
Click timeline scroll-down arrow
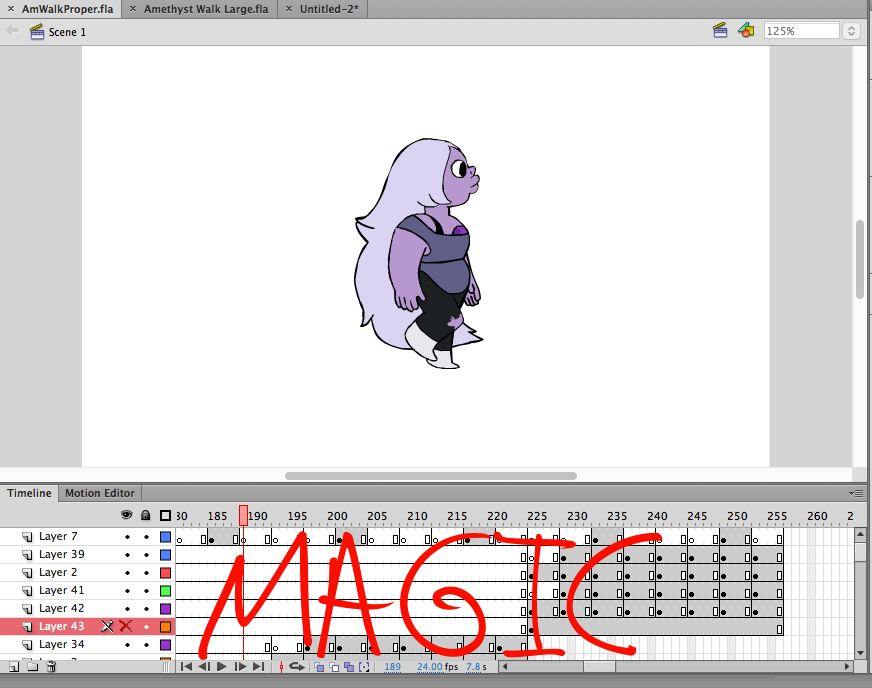[x=860, y=653]
